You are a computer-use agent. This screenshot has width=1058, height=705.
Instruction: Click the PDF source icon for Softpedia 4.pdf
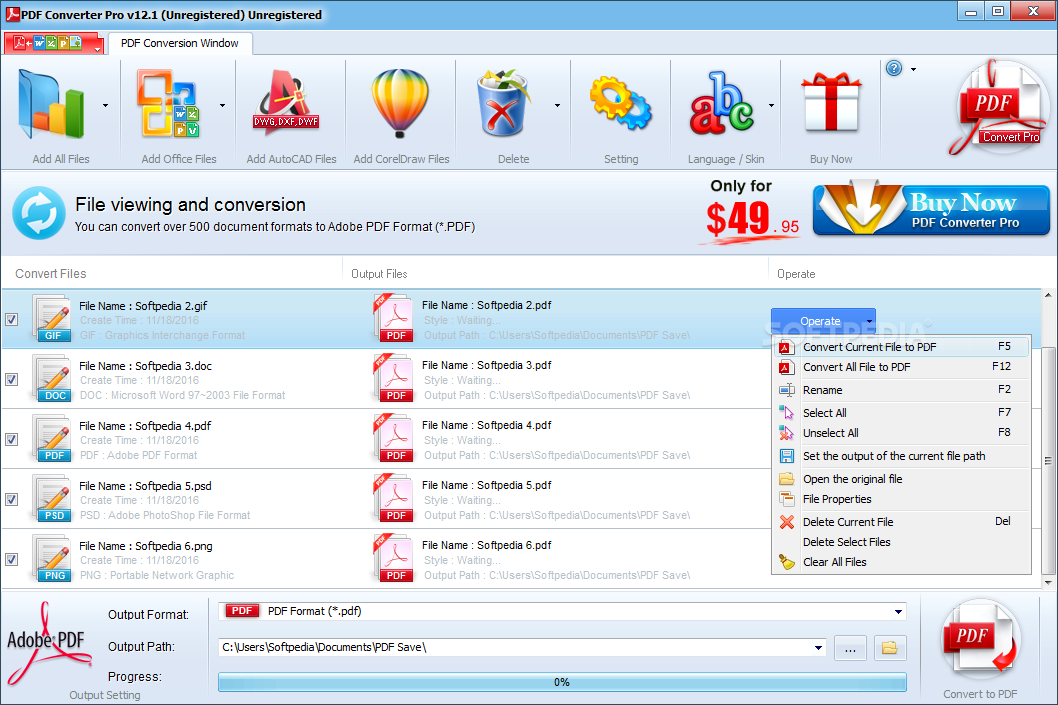pyautogui.click(x=52, y=439)
